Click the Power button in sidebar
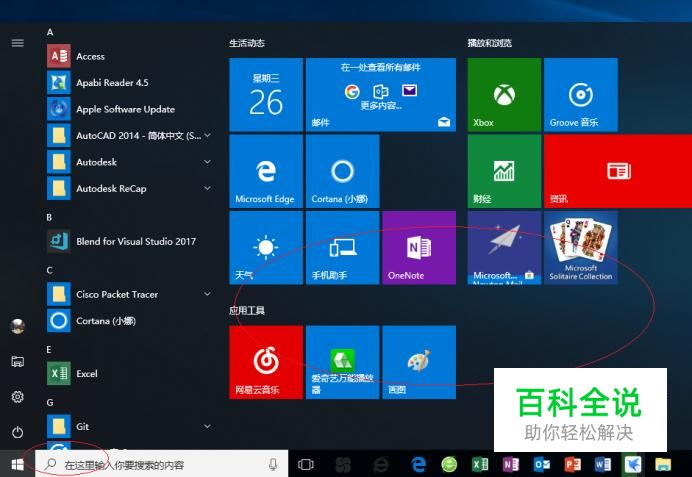This screenshot has width=692, height=477. pos(18,432)
